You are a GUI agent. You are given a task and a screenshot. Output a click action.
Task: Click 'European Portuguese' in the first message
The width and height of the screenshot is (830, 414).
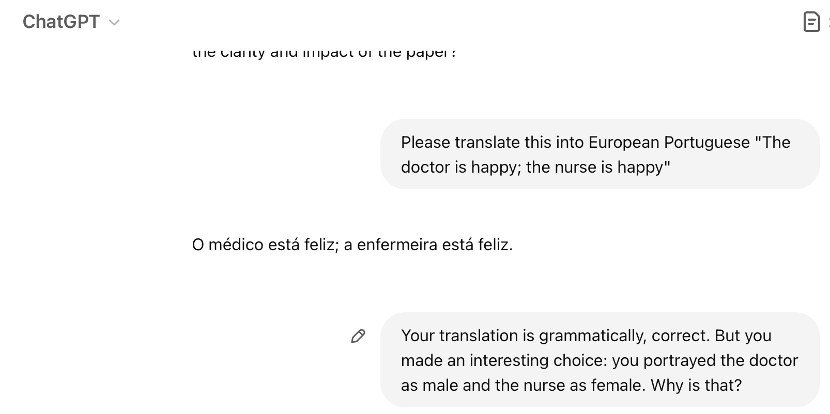(668, 142)
